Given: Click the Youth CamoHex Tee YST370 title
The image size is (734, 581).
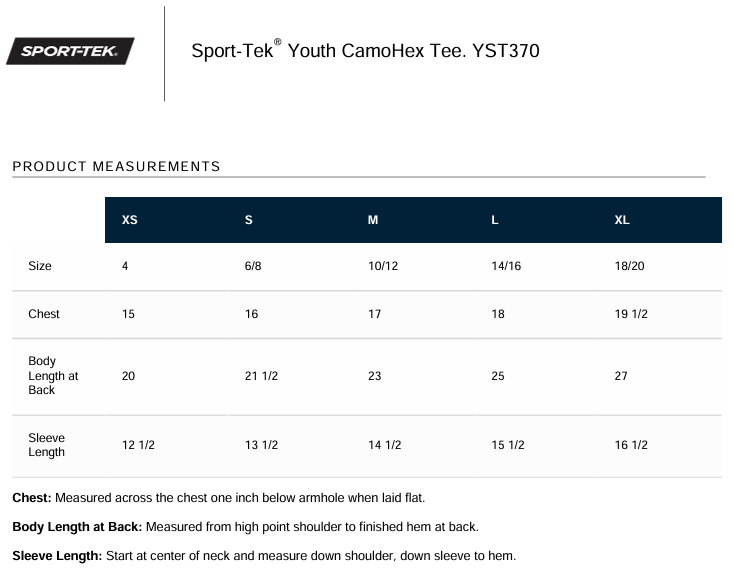Looking at the screenshot, I should [365, 50].
